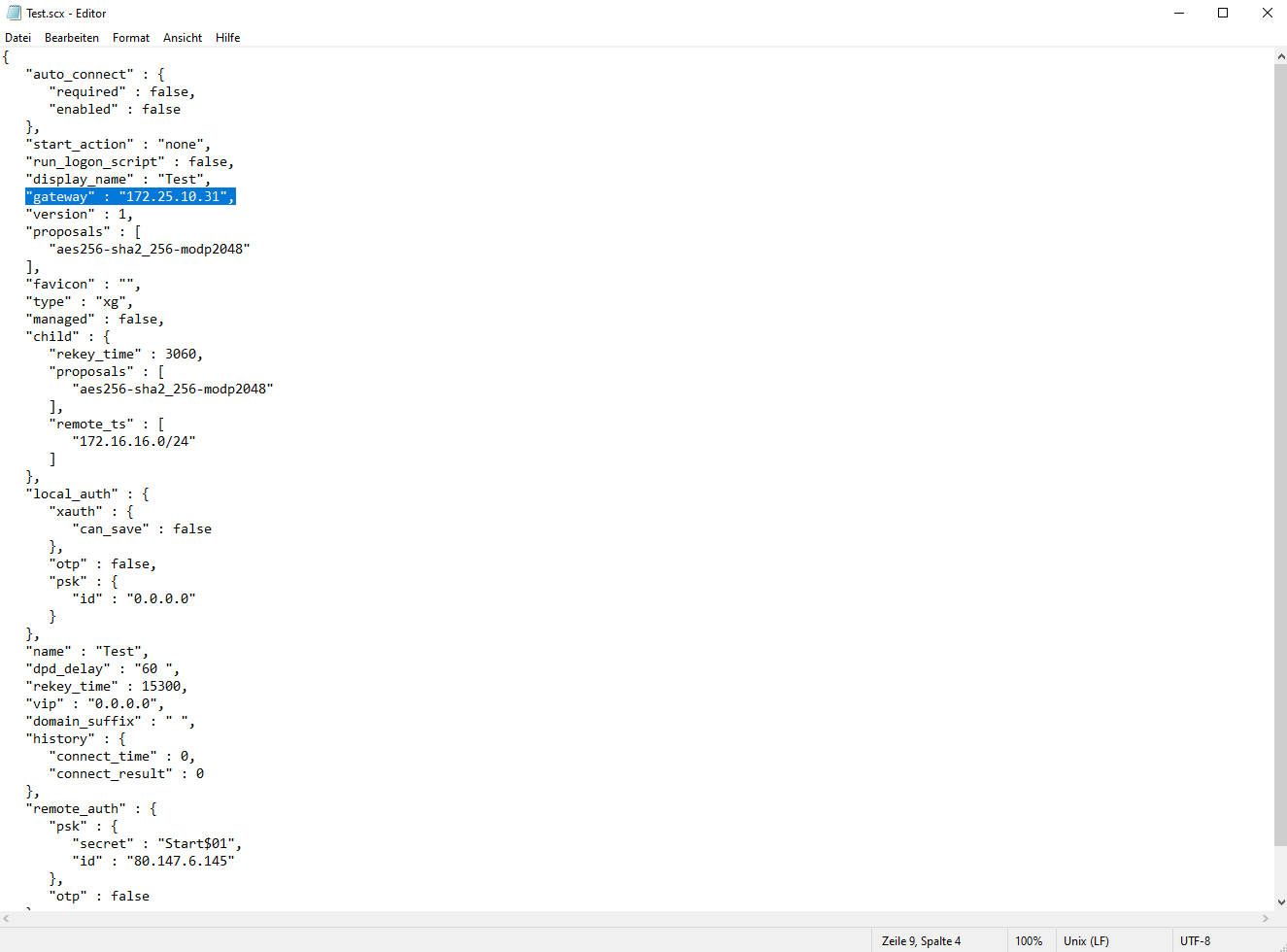Open the Datei menu

18,38
